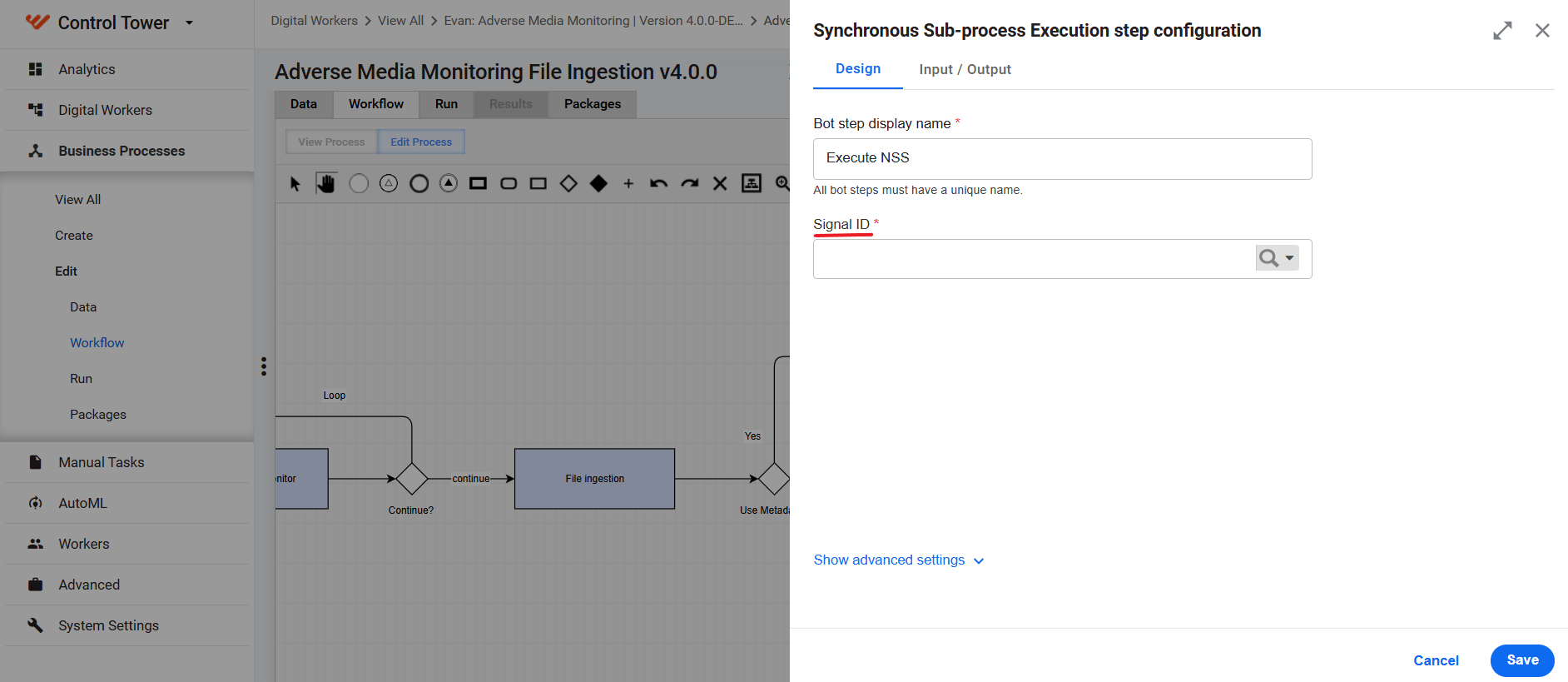Screen dimensions: 1568x682
Task: Open Packages under Edit submenu
Action: click(x=98, y=415)
